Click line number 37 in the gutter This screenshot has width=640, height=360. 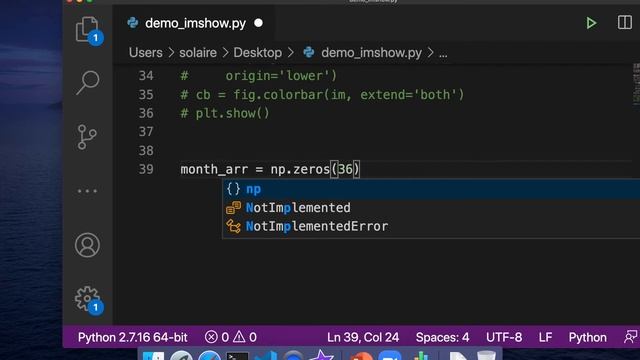click(x=146, y=132)
